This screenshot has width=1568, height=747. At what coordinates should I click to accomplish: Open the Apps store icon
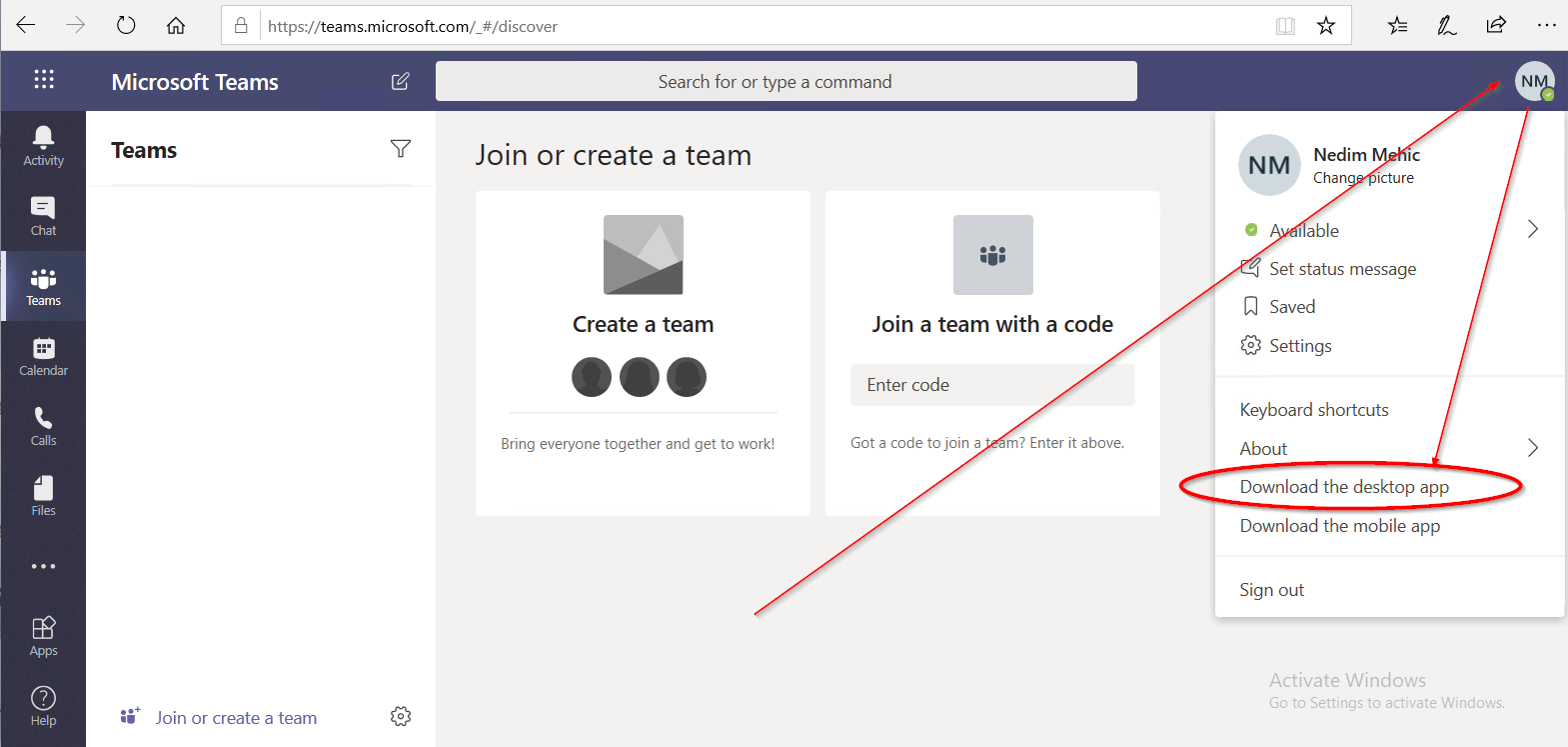(x=43, y=636)
